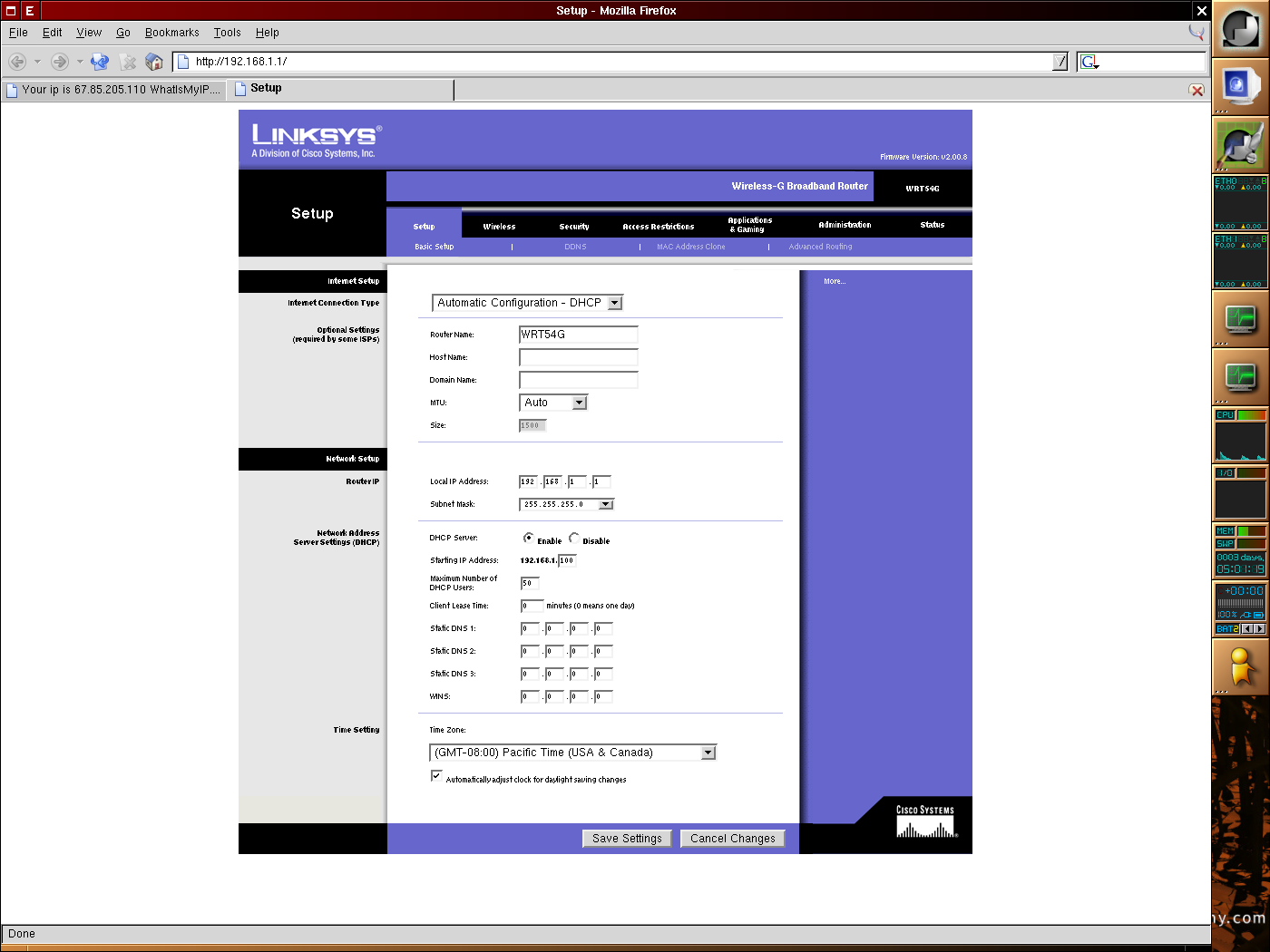Screen dimensions: 1270x952
Task: Open the window menu icon in title bar
Action: [11, 11]
